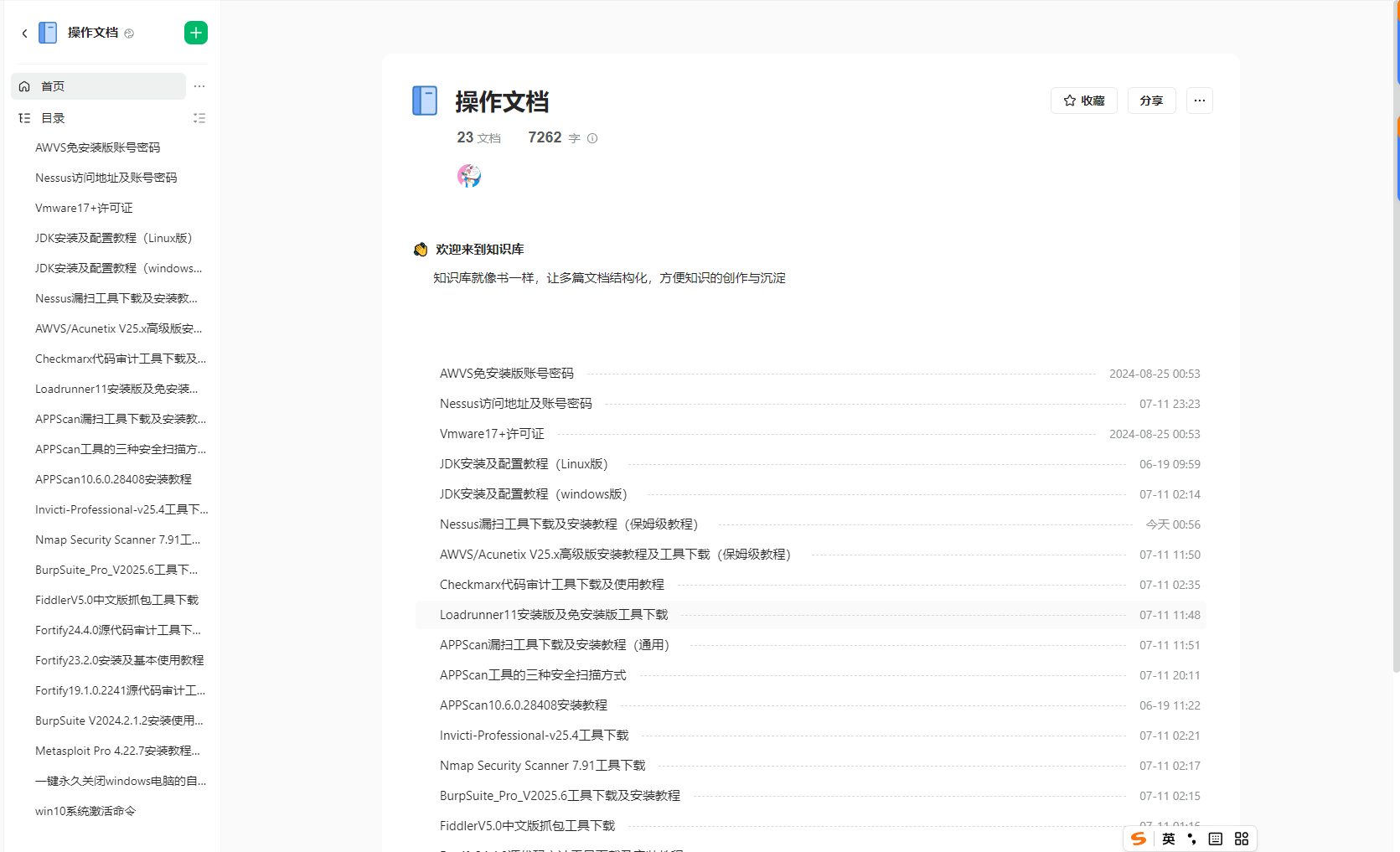Viewport: 1400px width, 852px height.
Task: Click the punctuation mode icon in IME bar
Action: click(x=1191, y=839)
